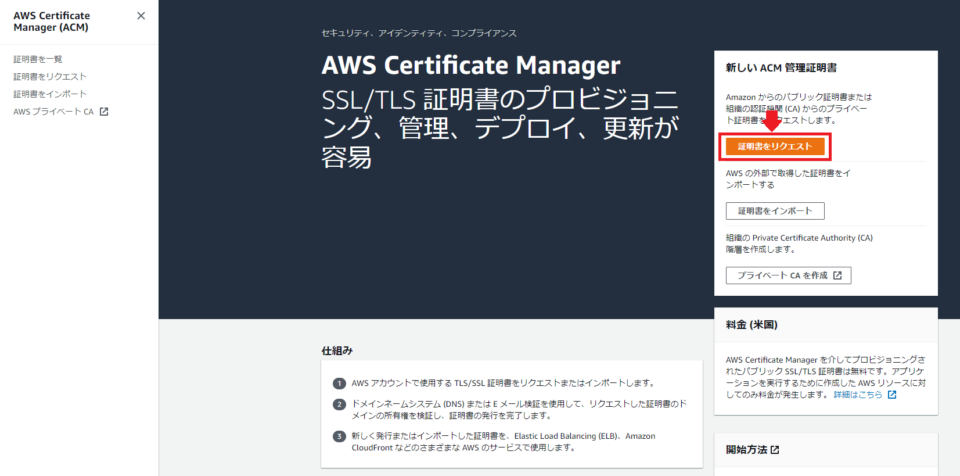Click text about 組織の Private Certificate Authority (CA)
This screenshot has height=476, width=960.
[799, 243]
